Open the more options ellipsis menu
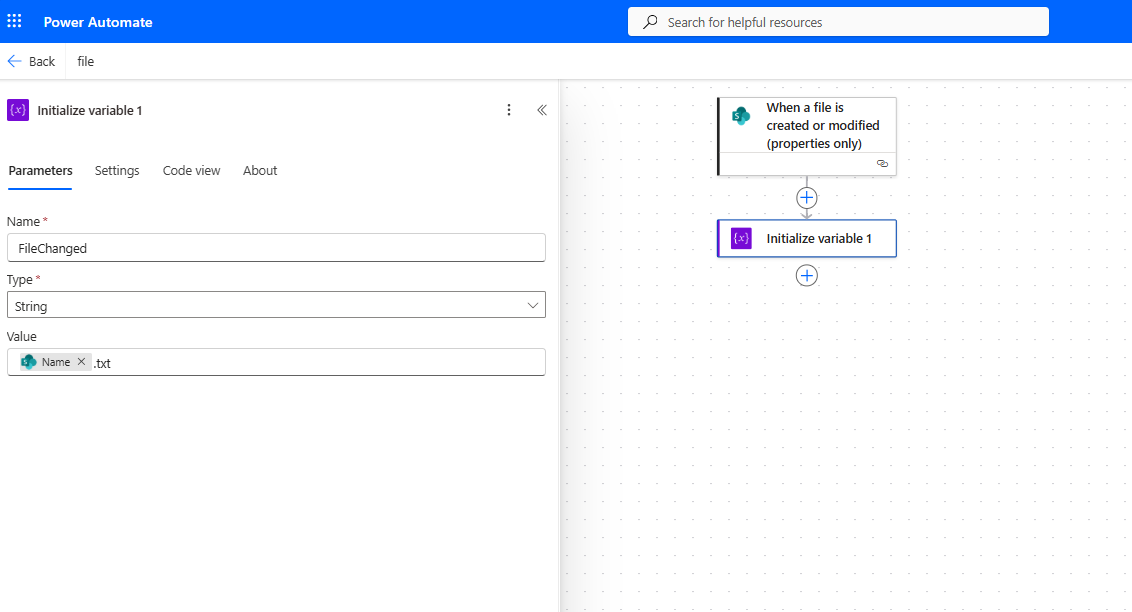The image size is (1132, 612). pos(509,110)
